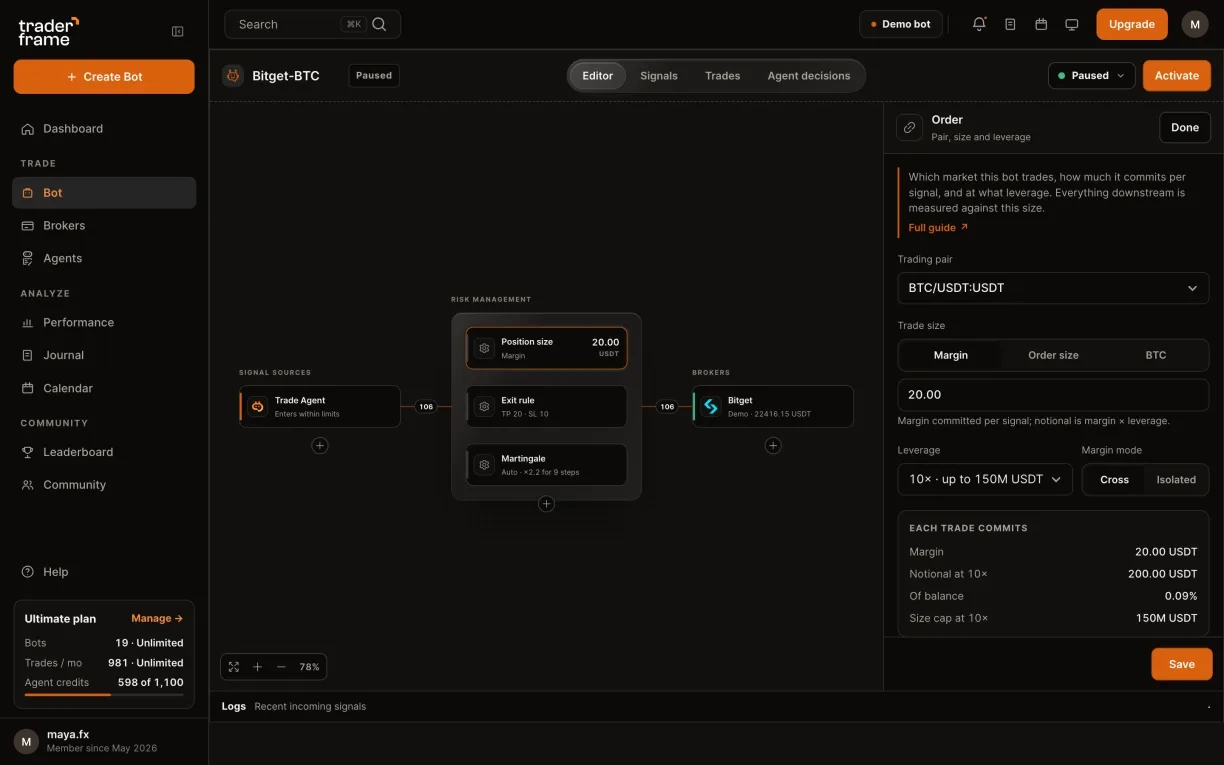The image size is (1224, 765).
Task: Open Brokers in sidebar
Action: (104, 226)
